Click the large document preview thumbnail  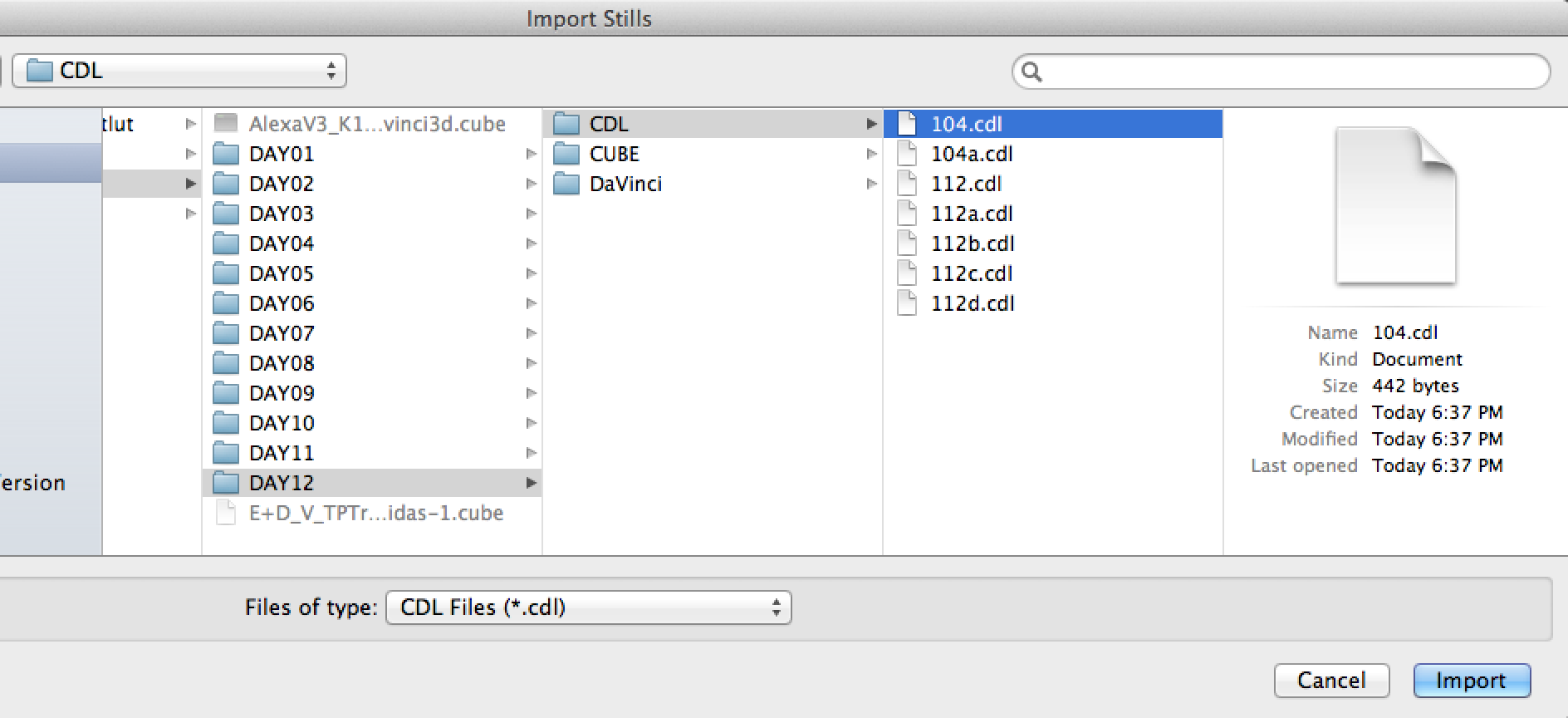pos(1395,205)
